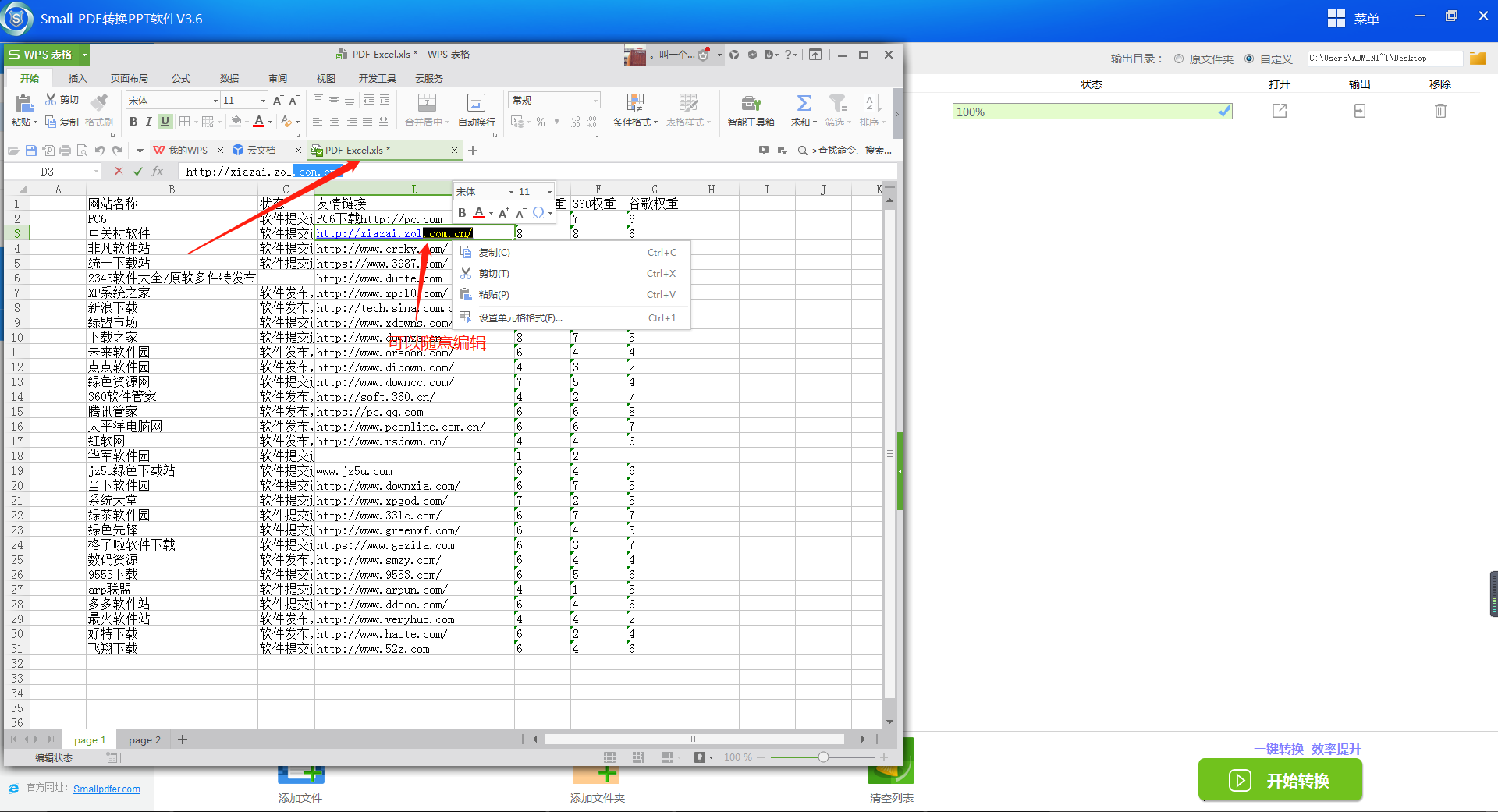Switch to page break preview in status bar
The width and height of the screenshot is (1498, 812).
coord(638,757)
